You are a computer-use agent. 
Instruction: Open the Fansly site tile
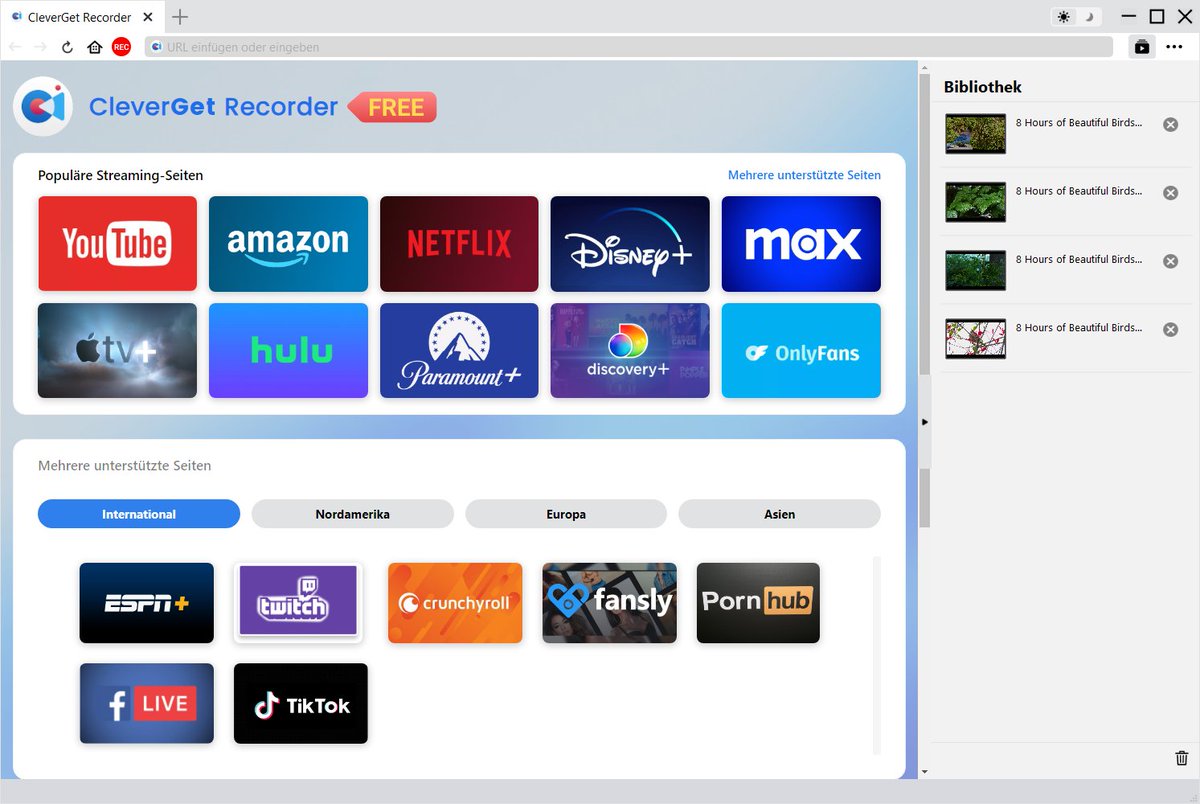(610, 603)
